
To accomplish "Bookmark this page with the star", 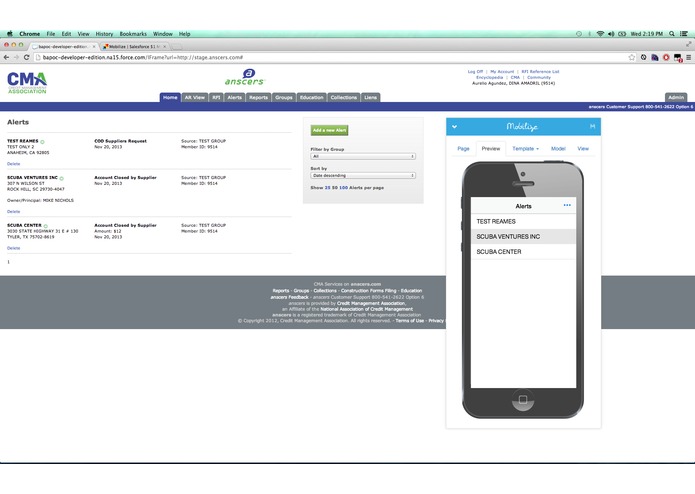I will click(632, 58).
